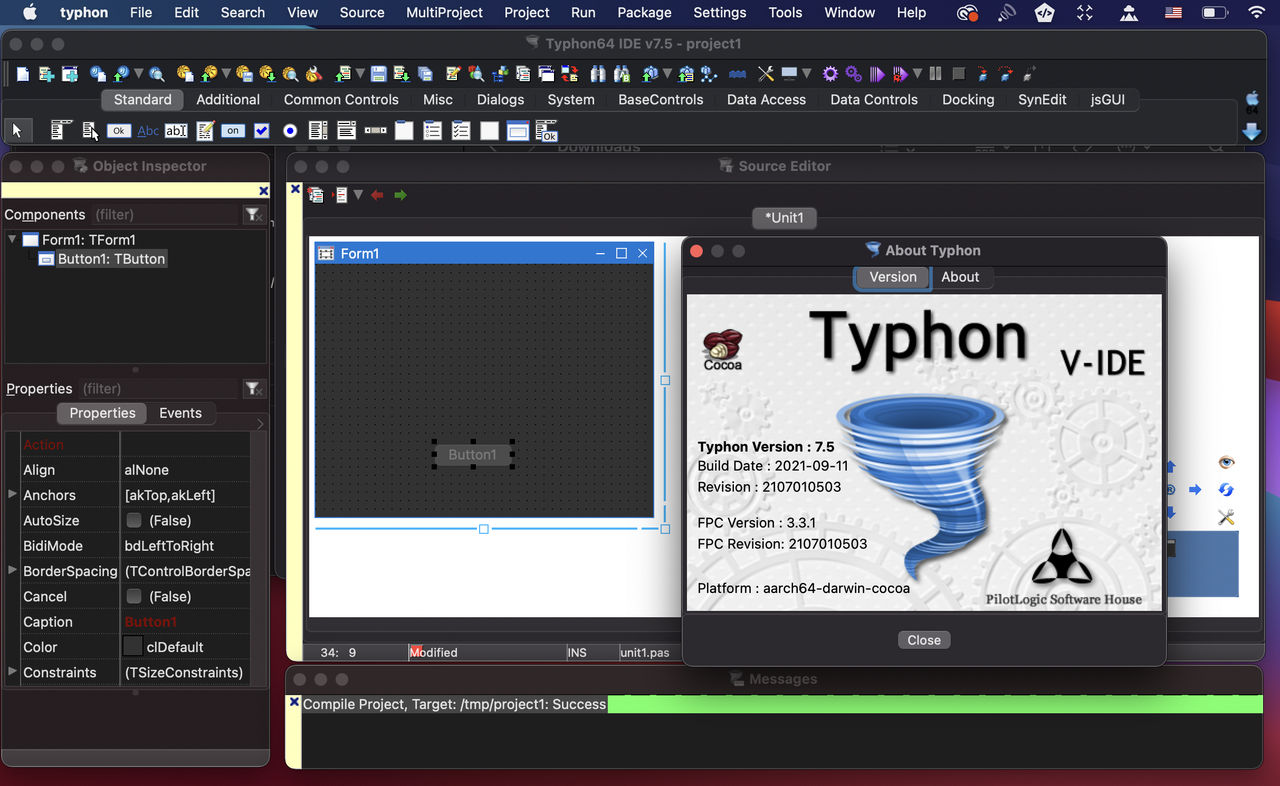
Task: Pick the TPopupMenu component icon
Action: pyautogui.click(x=90, y=130)
